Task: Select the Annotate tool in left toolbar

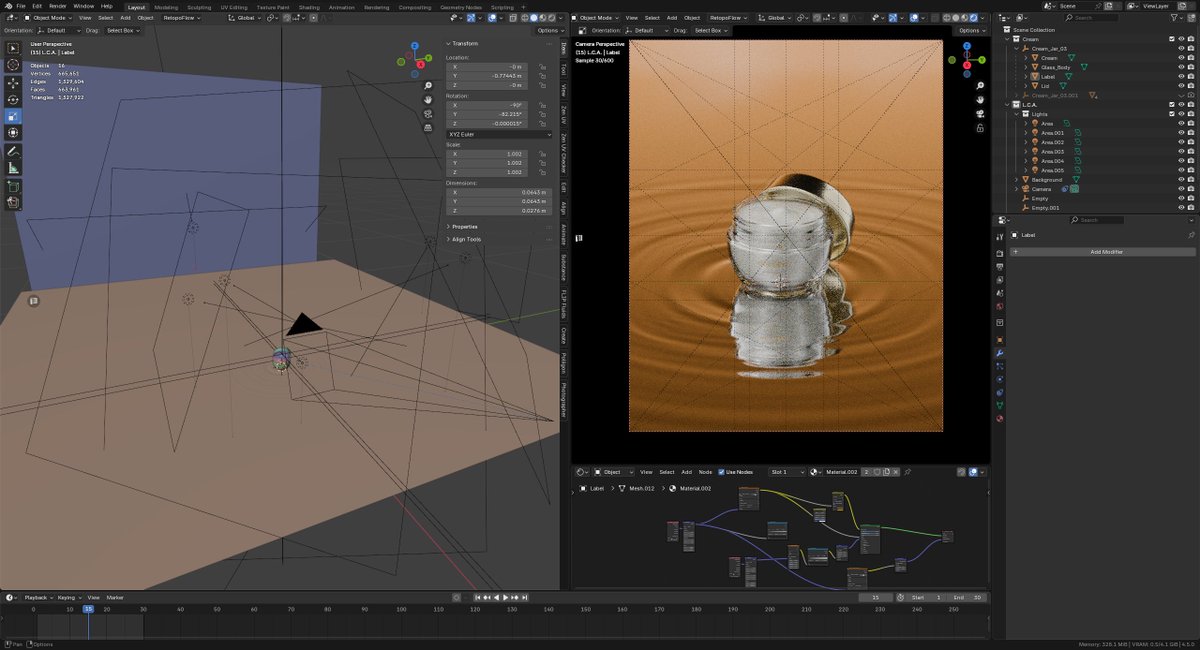Action: [14, 150]
